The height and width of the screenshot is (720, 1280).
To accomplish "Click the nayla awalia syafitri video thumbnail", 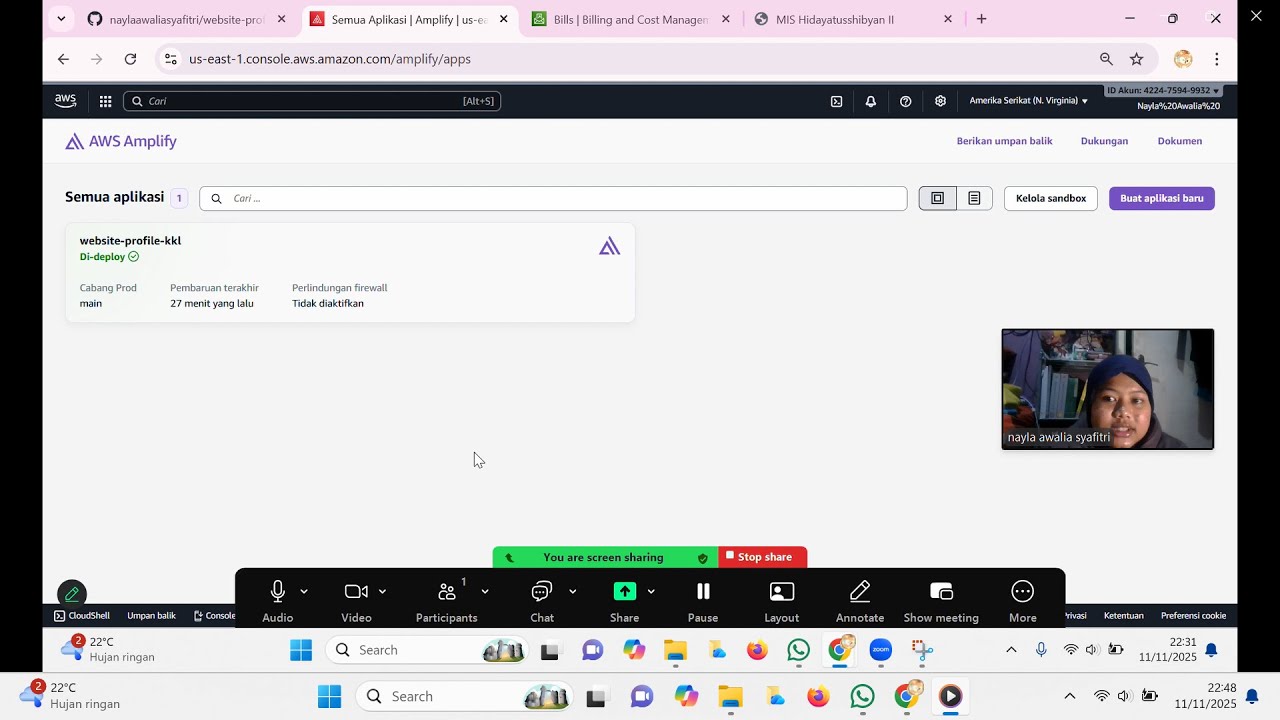I will click(x=1108, y=389).
